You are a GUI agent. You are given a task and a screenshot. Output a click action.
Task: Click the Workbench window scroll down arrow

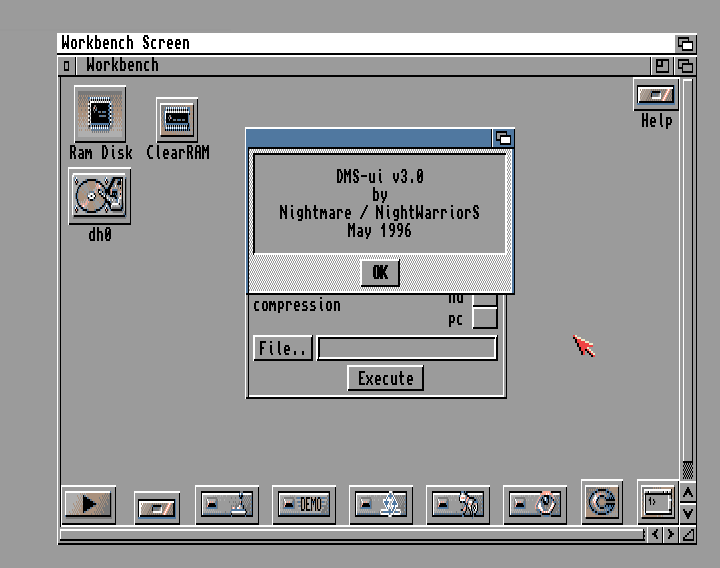(687, 513)
